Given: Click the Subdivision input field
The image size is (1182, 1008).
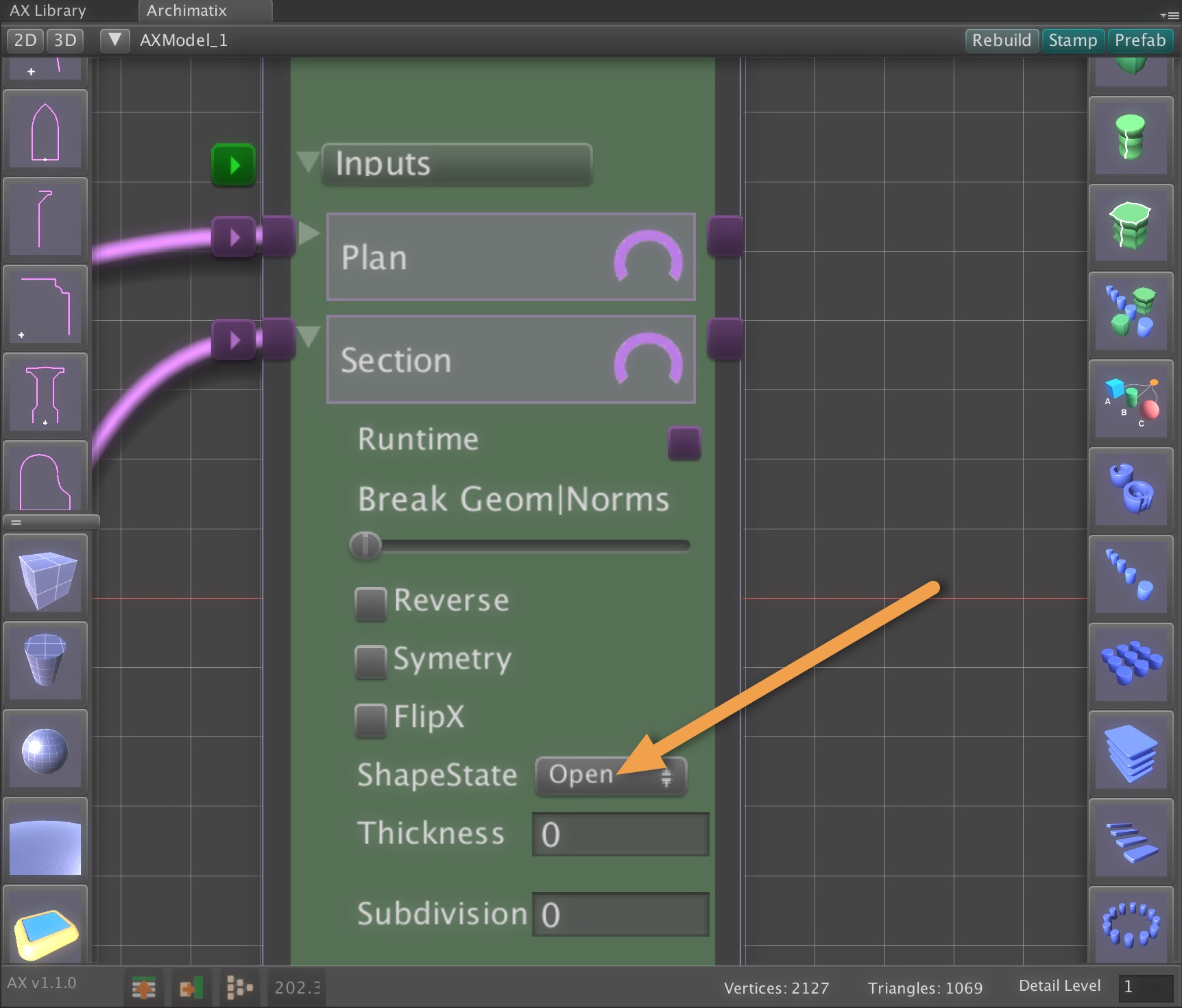Looking at the screenshot, I should pyautogui.click(x=620, y=914).
